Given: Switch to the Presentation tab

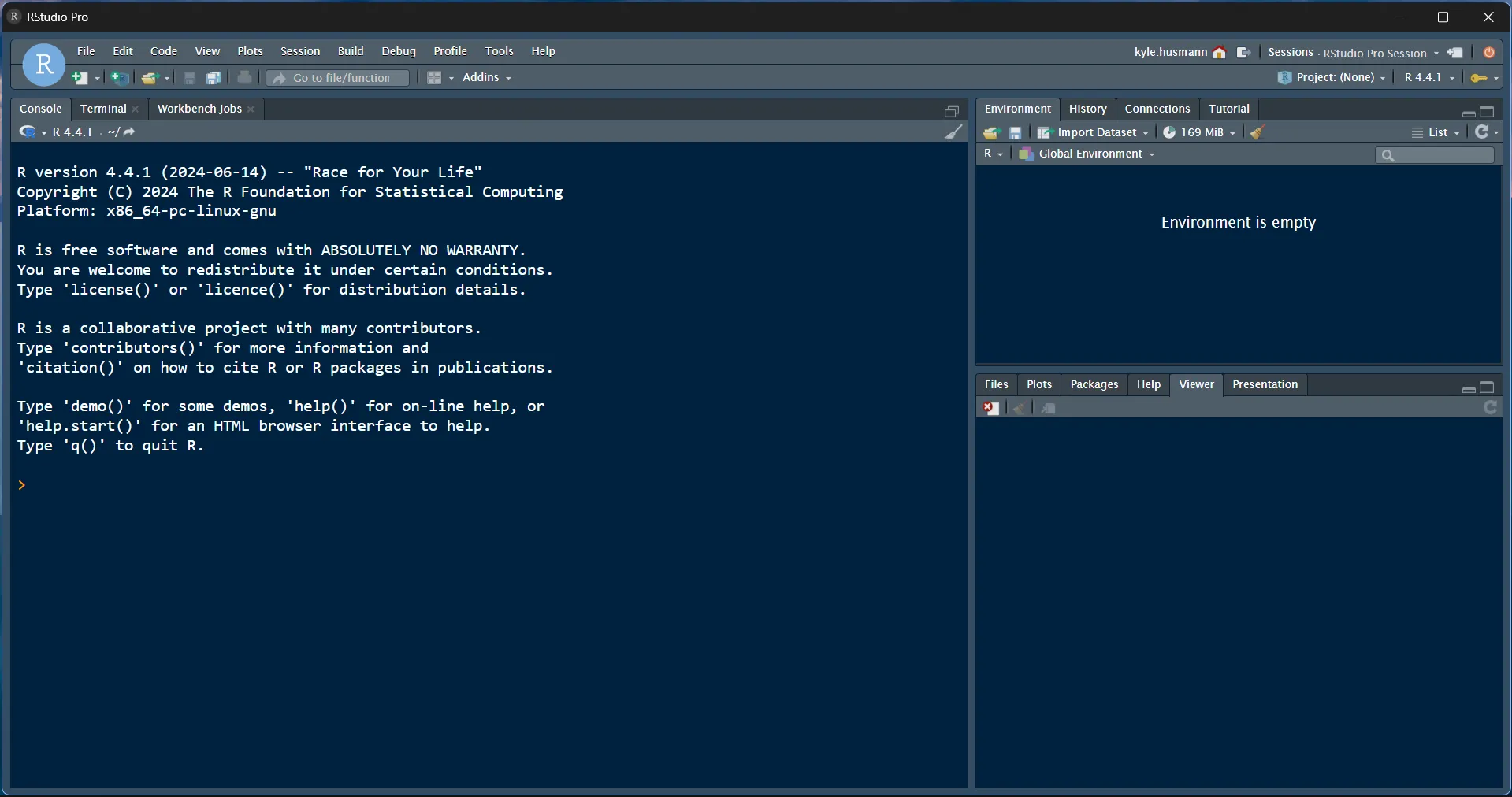Looking at the screenshot, I should (x=1265, y=384).
